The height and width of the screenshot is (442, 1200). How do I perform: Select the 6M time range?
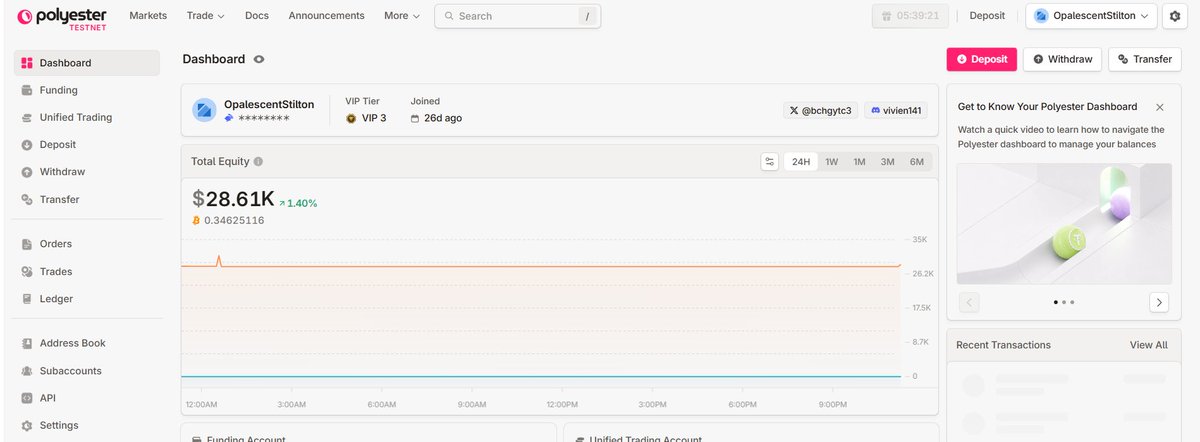tap(917, 161)
